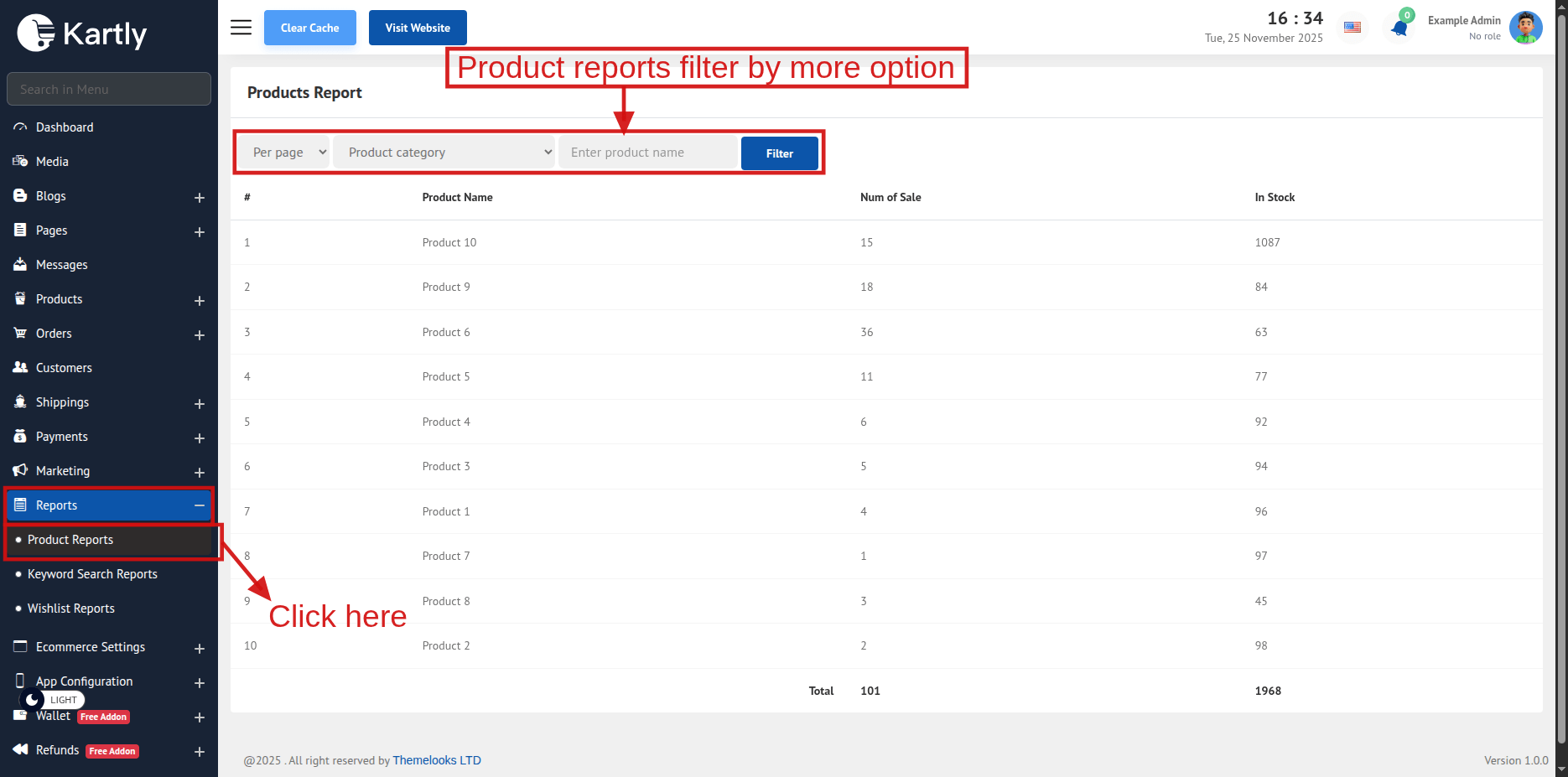The height and width of the screenshot is (777, 1568).
Task: Click the admin profile avatar
Action: pos(1525,28)
